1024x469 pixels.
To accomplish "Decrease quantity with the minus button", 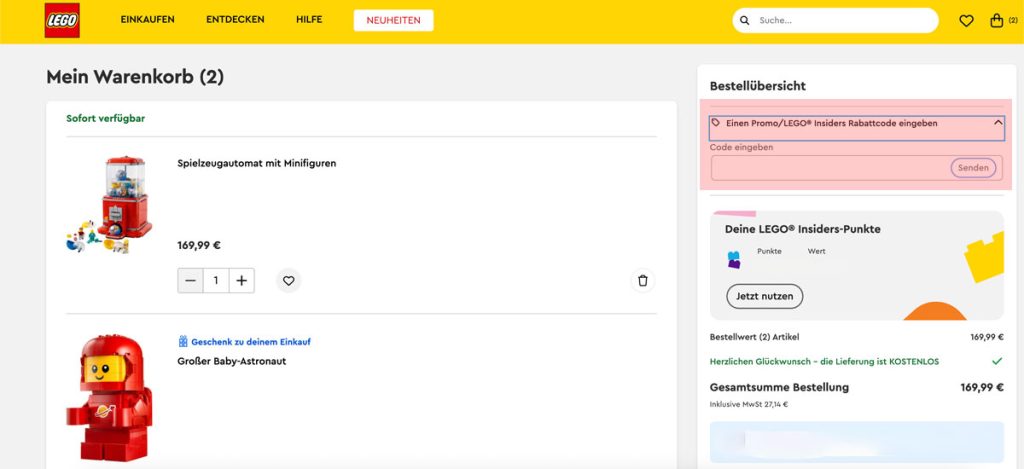I will (x=191, y=281).
